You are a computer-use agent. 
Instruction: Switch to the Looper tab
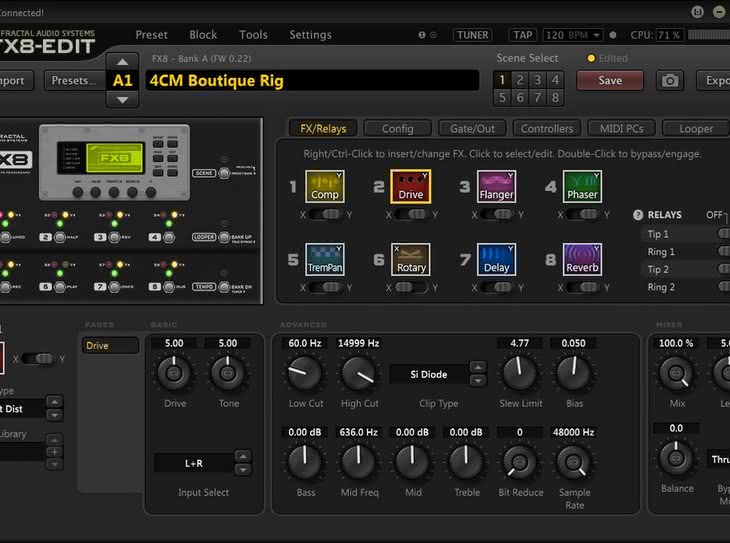(696, 129)
